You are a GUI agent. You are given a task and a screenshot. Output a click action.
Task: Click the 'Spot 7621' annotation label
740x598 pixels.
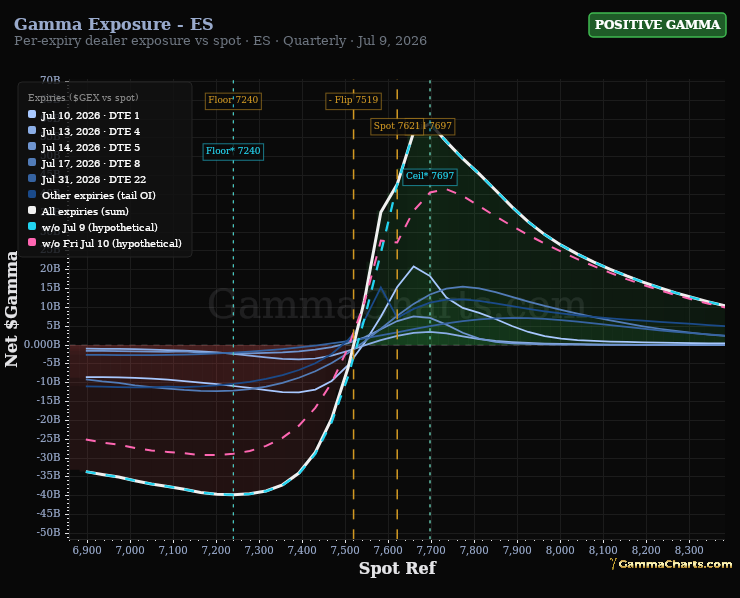396,126
